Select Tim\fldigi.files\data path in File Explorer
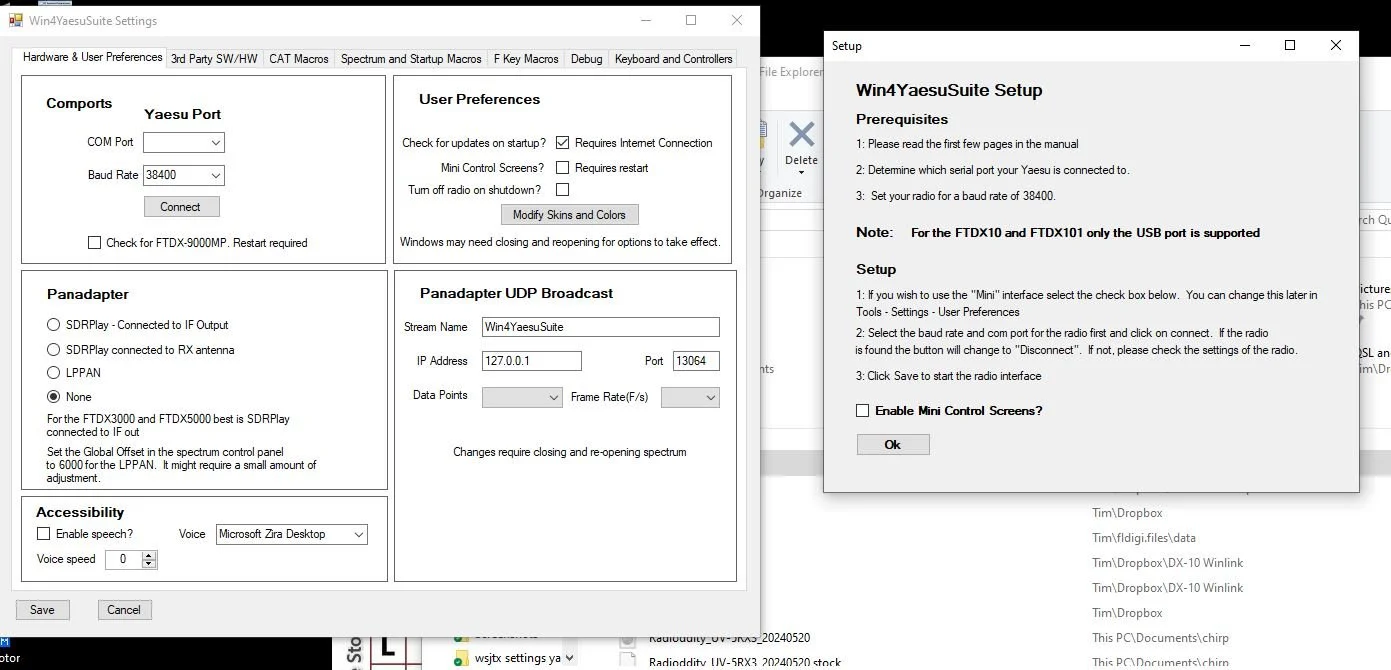This screenshot has width=1391, height=670. point(1143,538)
